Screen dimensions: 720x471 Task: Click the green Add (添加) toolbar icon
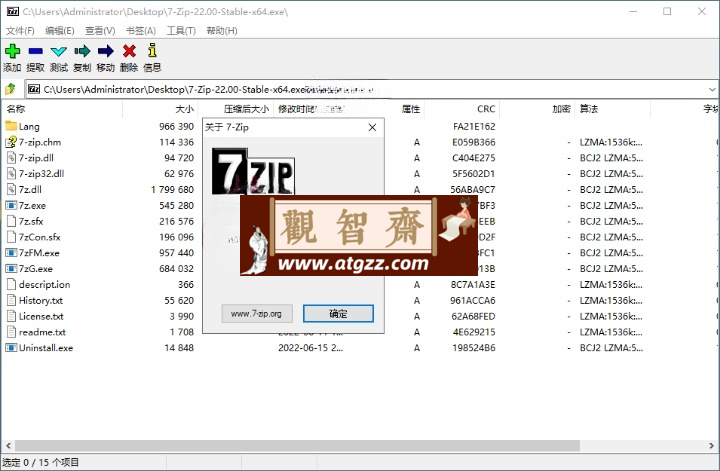(12, 51)
